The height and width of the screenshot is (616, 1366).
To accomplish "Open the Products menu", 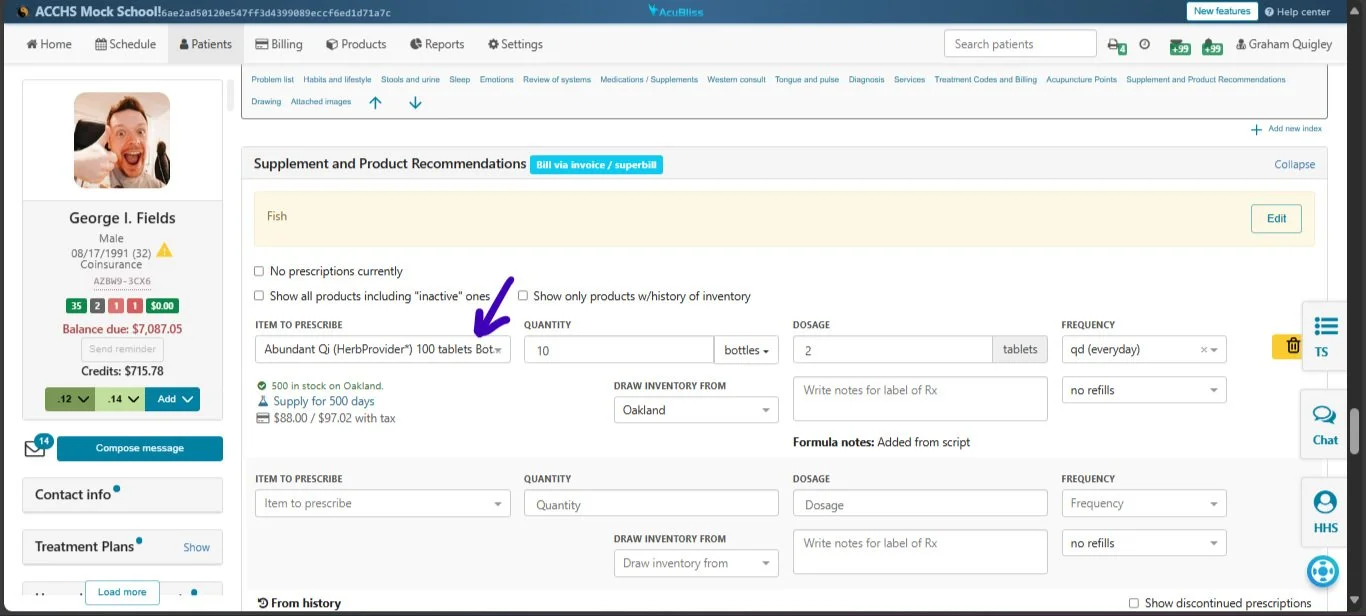I will (355, 44).
